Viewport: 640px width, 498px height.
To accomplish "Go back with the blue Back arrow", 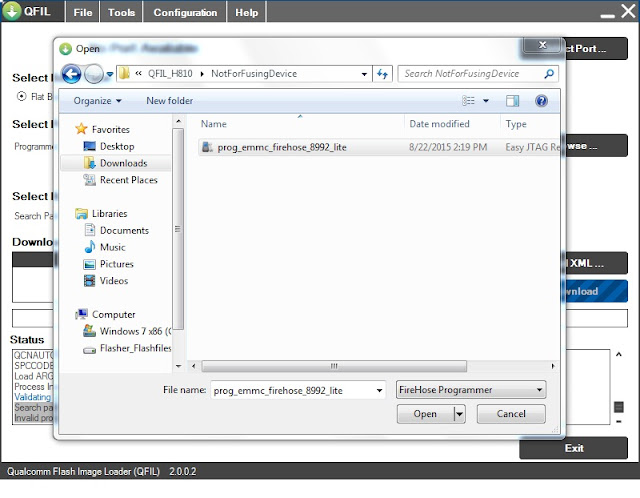I will pos(71,74).
